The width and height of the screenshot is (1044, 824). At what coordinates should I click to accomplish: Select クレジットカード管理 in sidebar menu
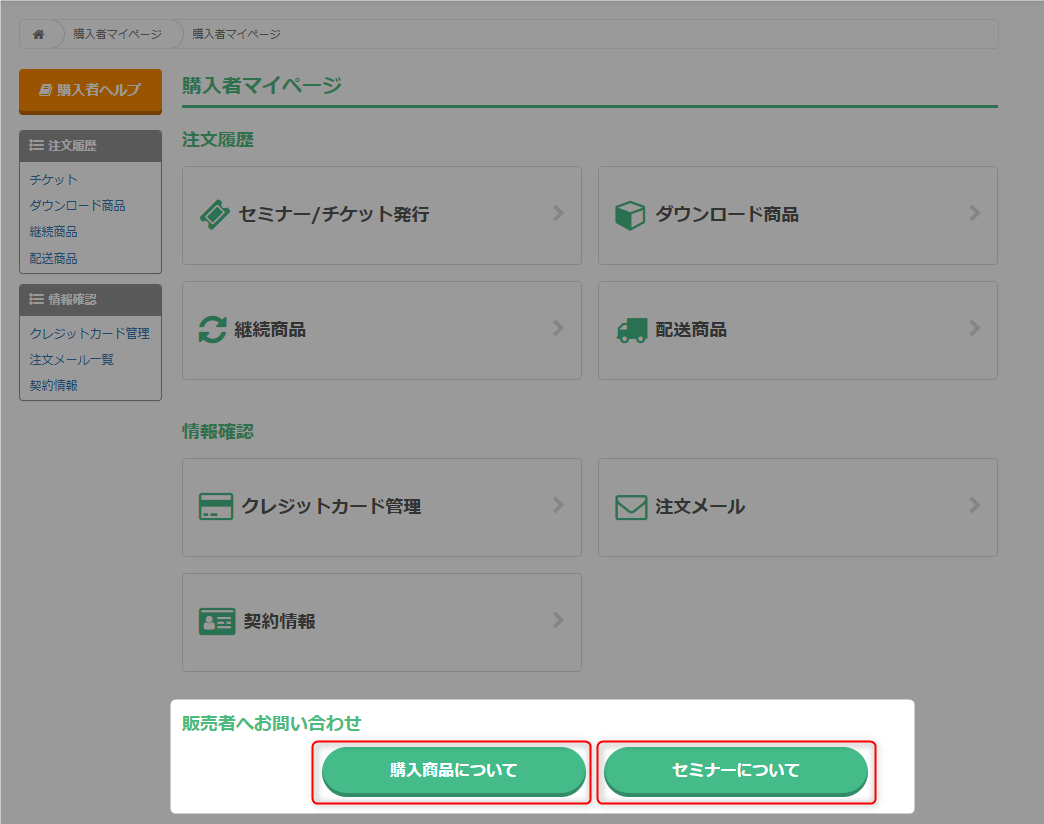click(x=89, y=334)
